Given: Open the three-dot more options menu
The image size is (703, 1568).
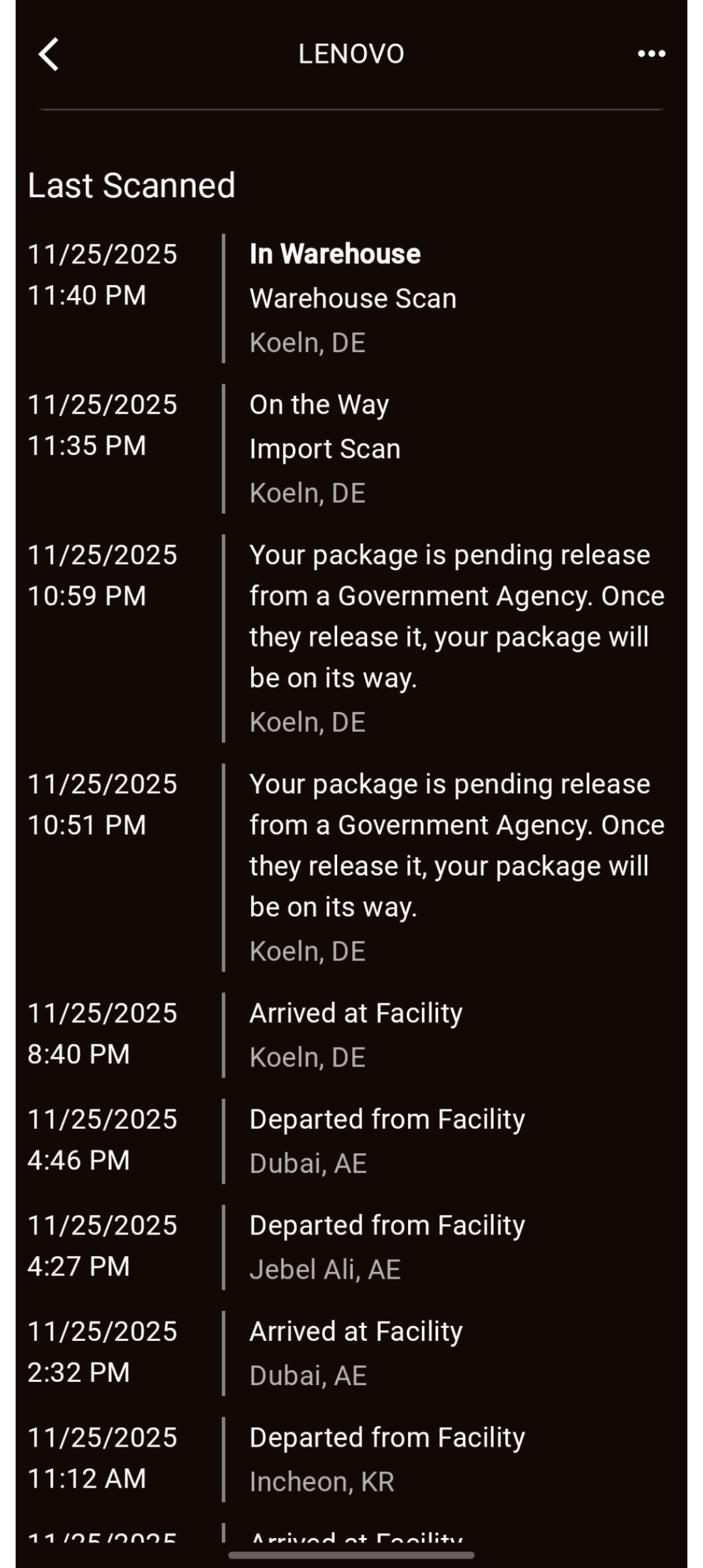Looking at the screenshot, I should (651, 54).
